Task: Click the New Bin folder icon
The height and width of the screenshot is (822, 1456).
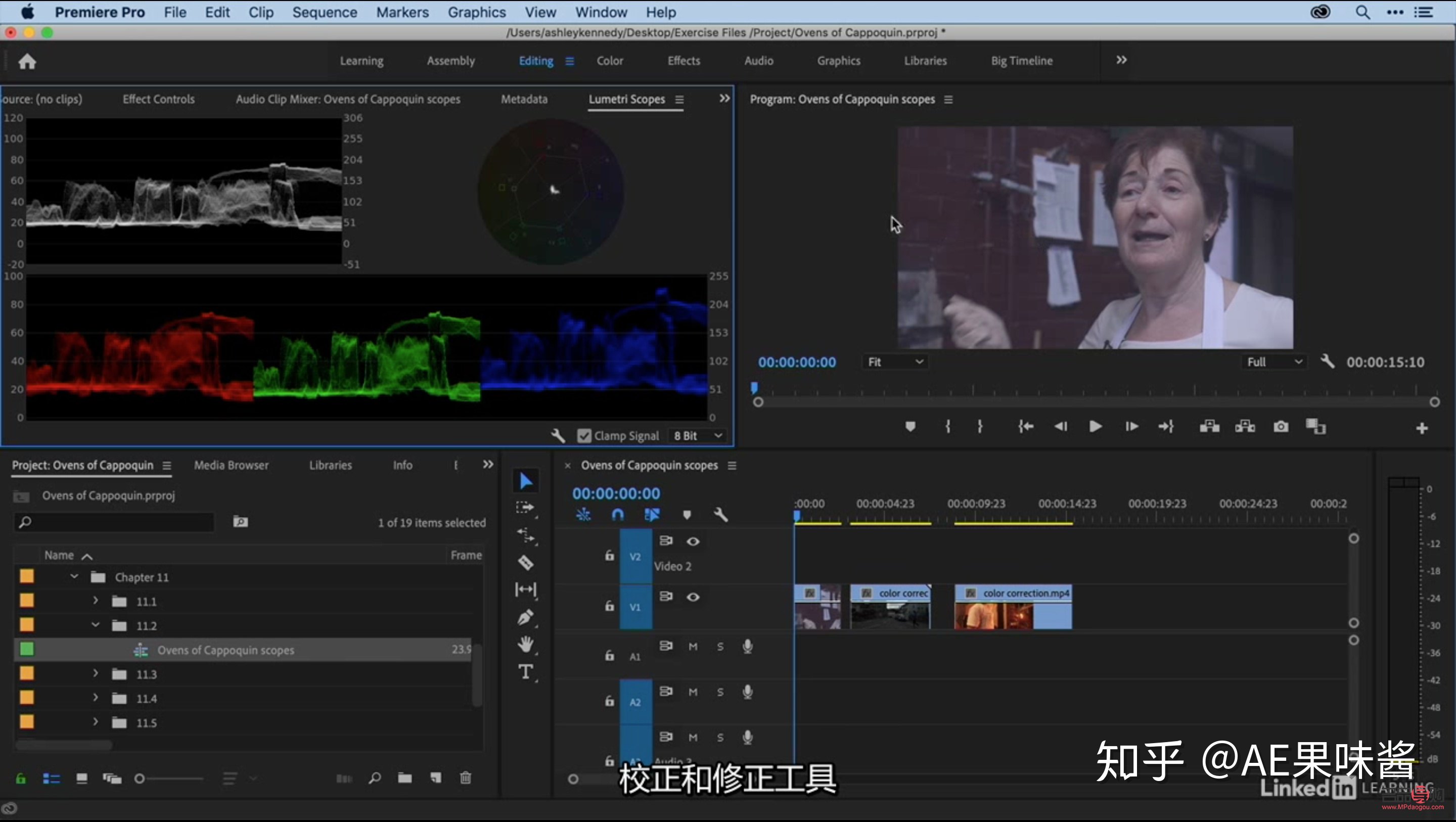Action: pyautogui.click(x=404, y=778)
